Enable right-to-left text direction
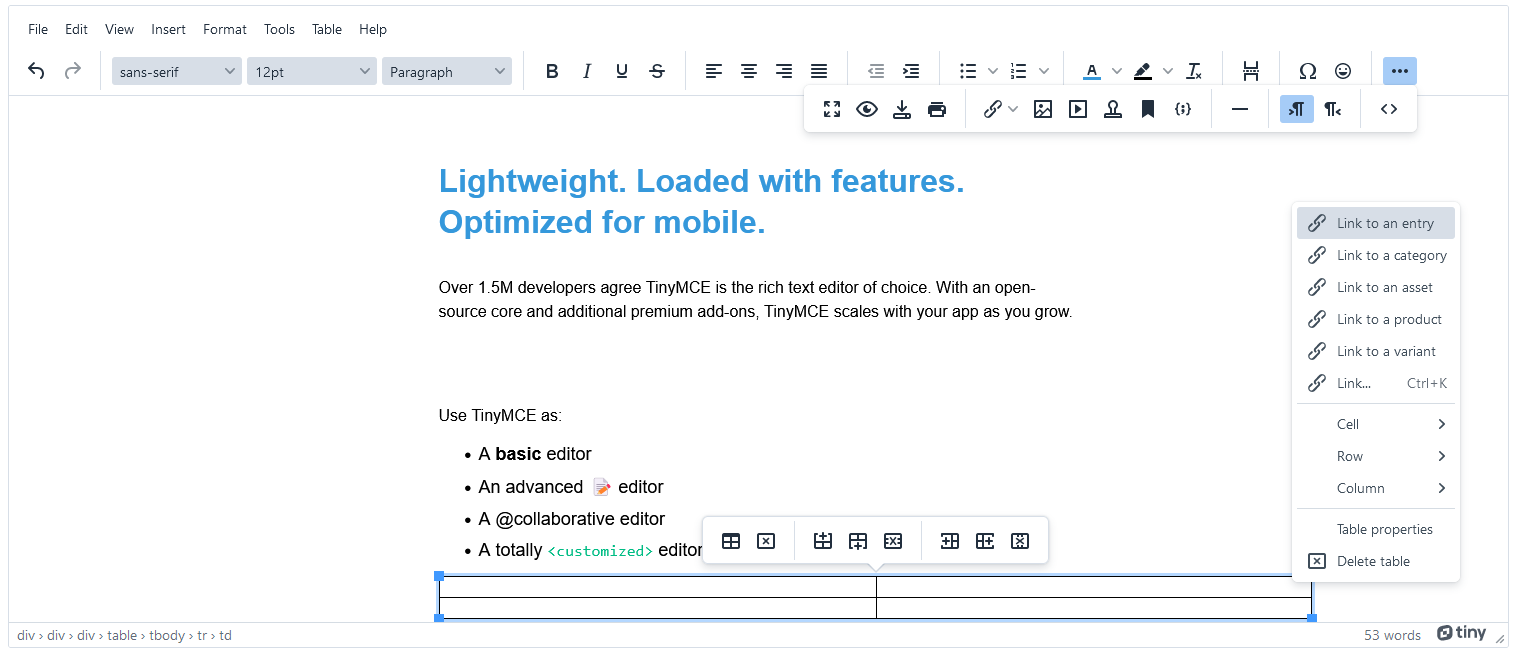The image size is (1518, 654). click(1332, 109)
